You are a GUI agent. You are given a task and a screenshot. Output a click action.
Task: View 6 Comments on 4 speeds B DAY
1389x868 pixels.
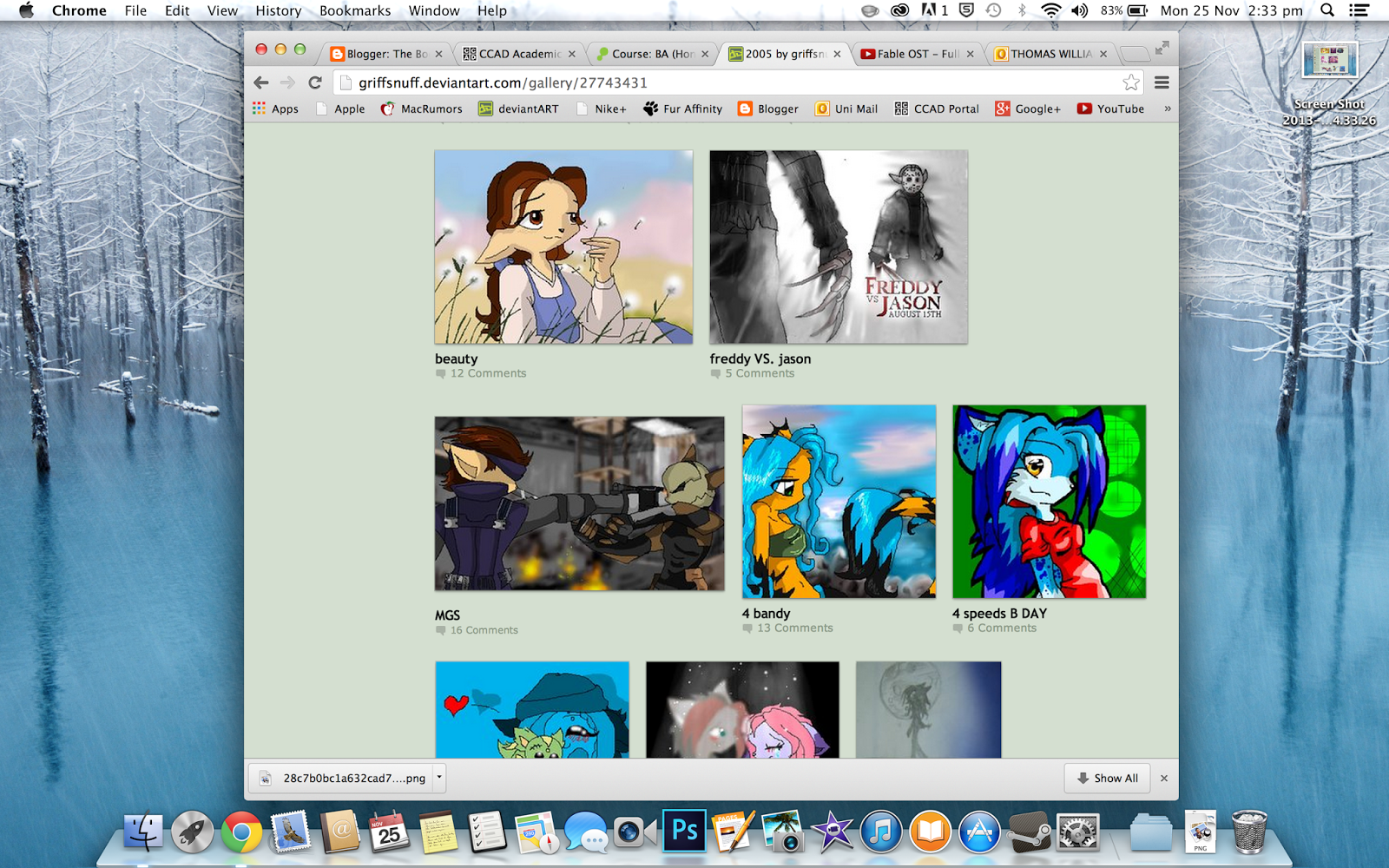(994, 628)
